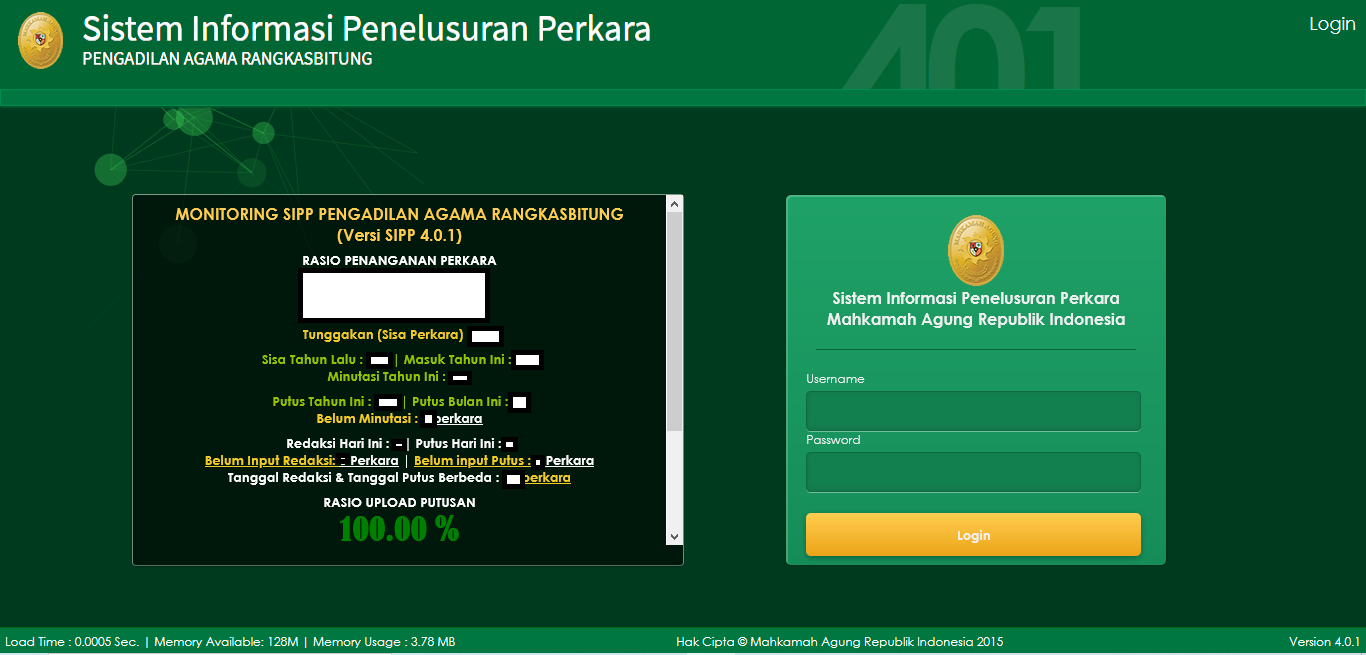Screen dimensions: 1366x655
Task: Click the Hak Cipta copyright footer text
Action: [x=840, y=642]
